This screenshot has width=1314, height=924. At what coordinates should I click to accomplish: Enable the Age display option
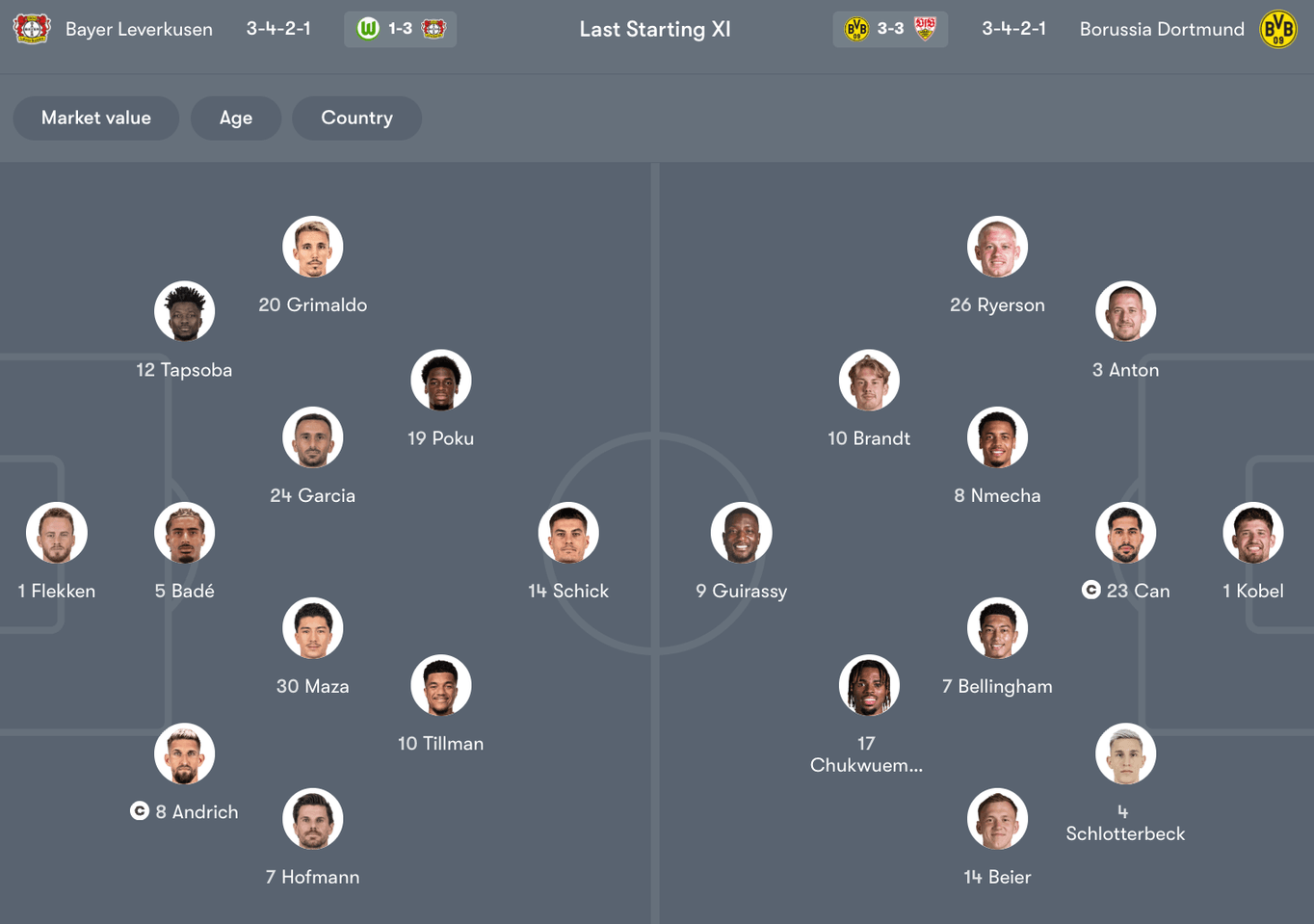tap(235, 118)
